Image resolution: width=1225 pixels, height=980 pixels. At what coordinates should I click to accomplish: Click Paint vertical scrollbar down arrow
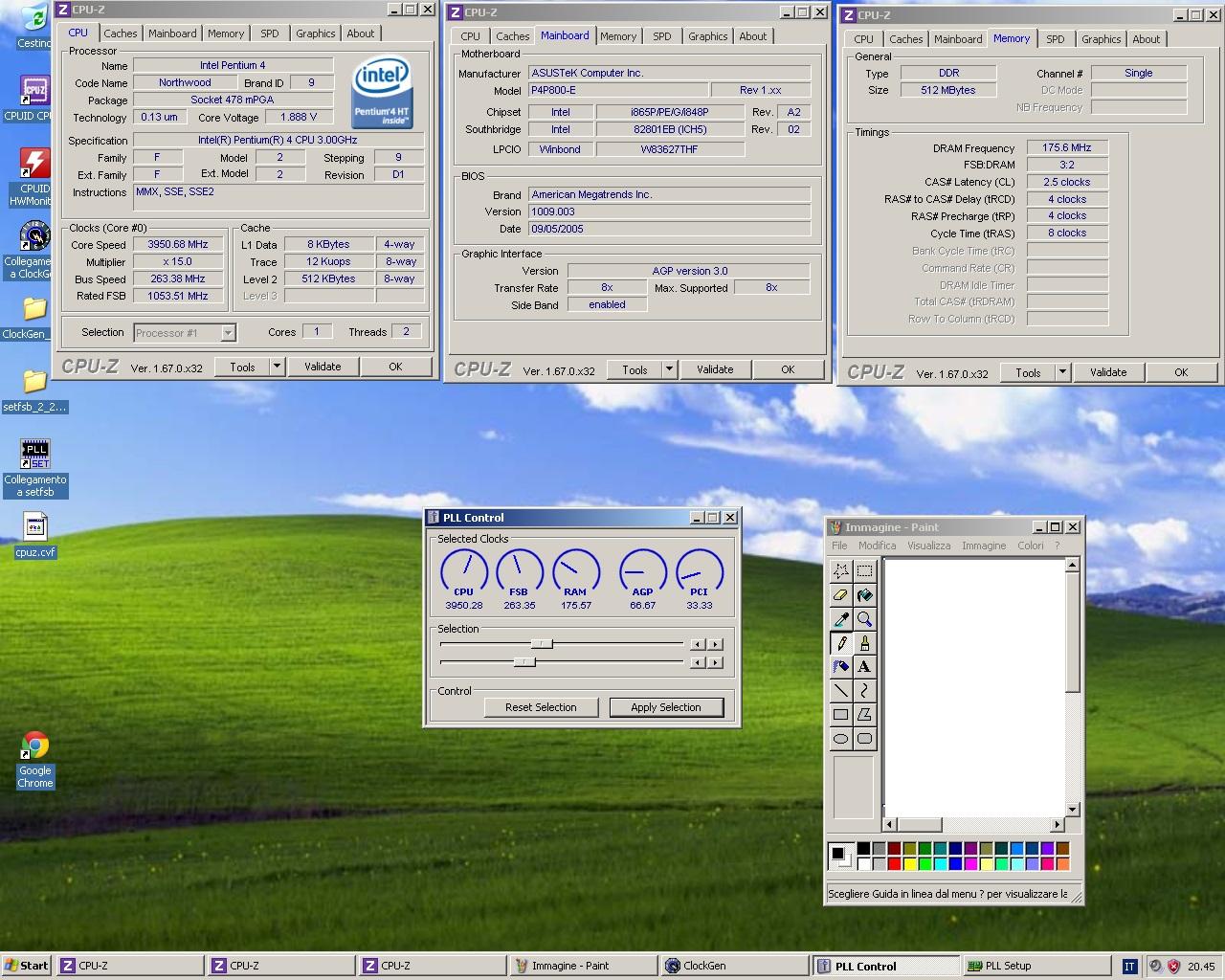(x=1072, y=810)
